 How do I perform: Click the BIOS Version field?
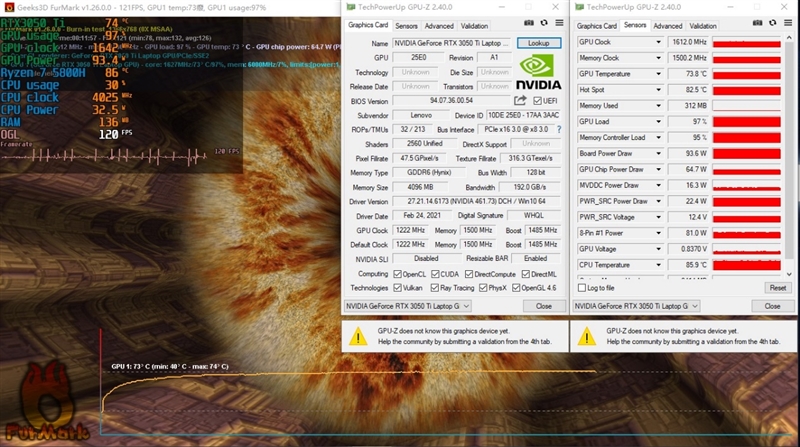click(x=452, y=101)
